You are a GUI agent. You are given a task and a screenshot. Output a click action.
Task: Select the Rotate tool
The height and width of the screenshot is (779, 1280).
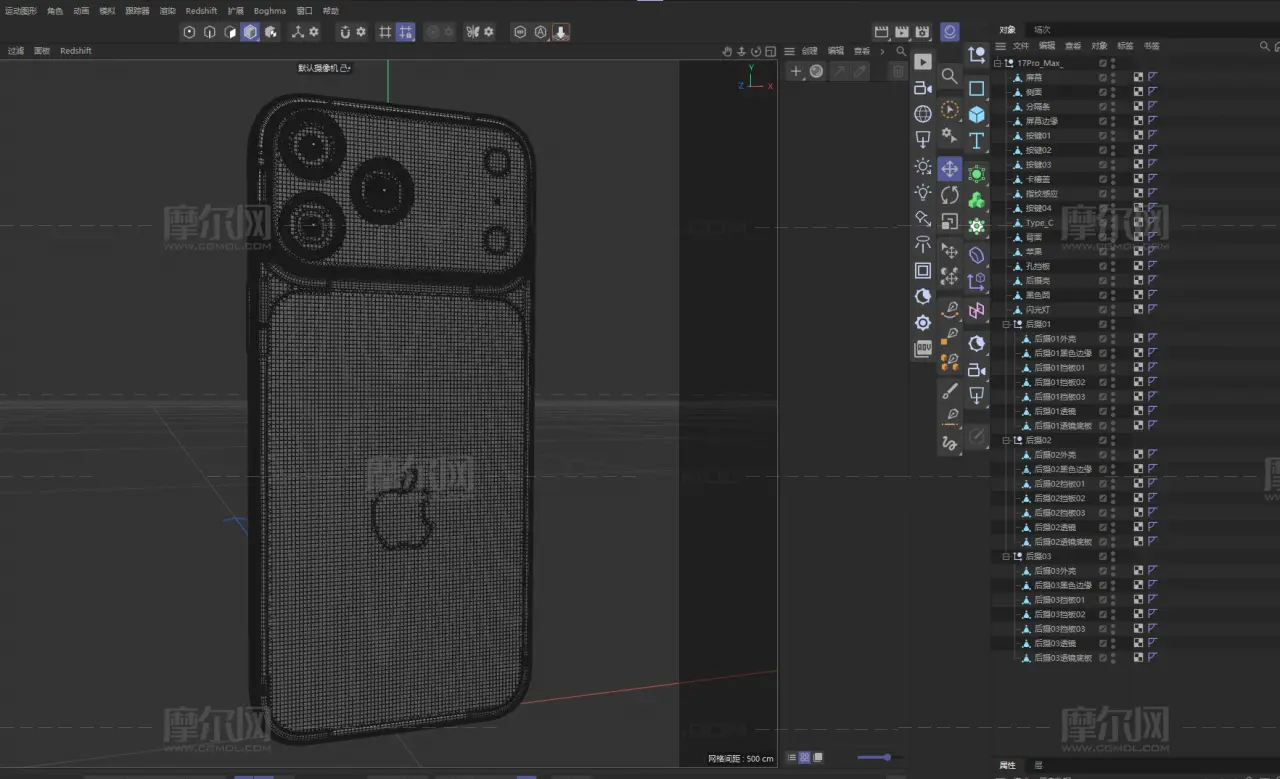pyautogui.click(x=949, y=195)
